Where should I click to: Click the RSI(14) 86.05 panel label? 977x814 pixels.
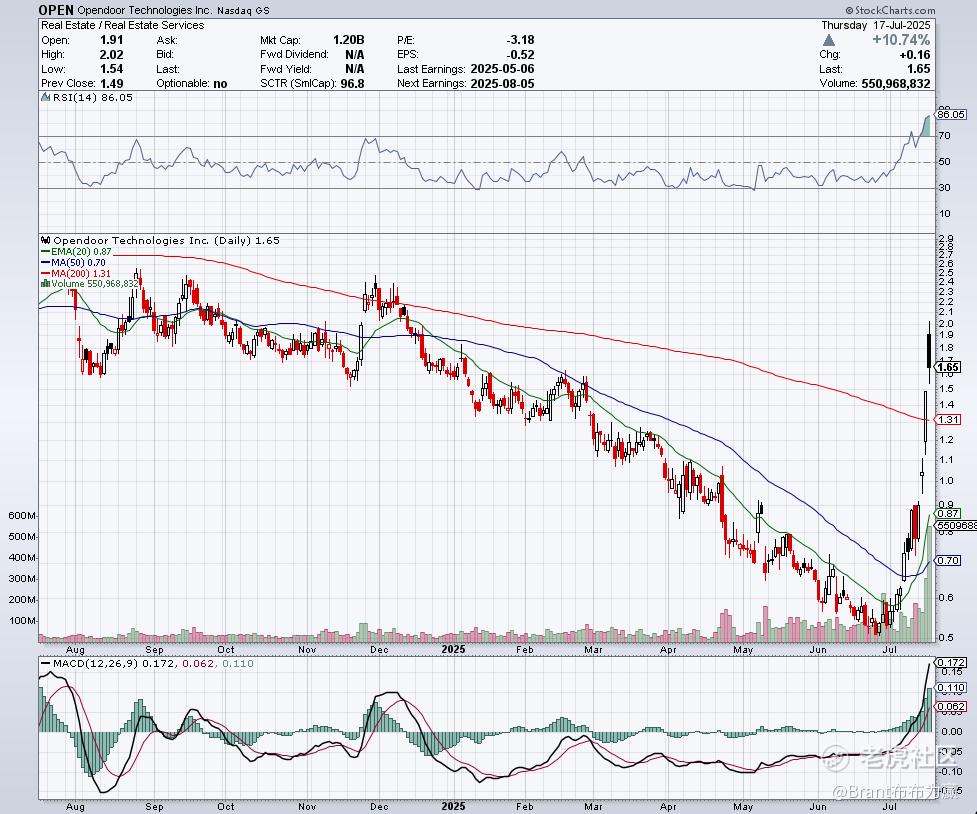93,97
